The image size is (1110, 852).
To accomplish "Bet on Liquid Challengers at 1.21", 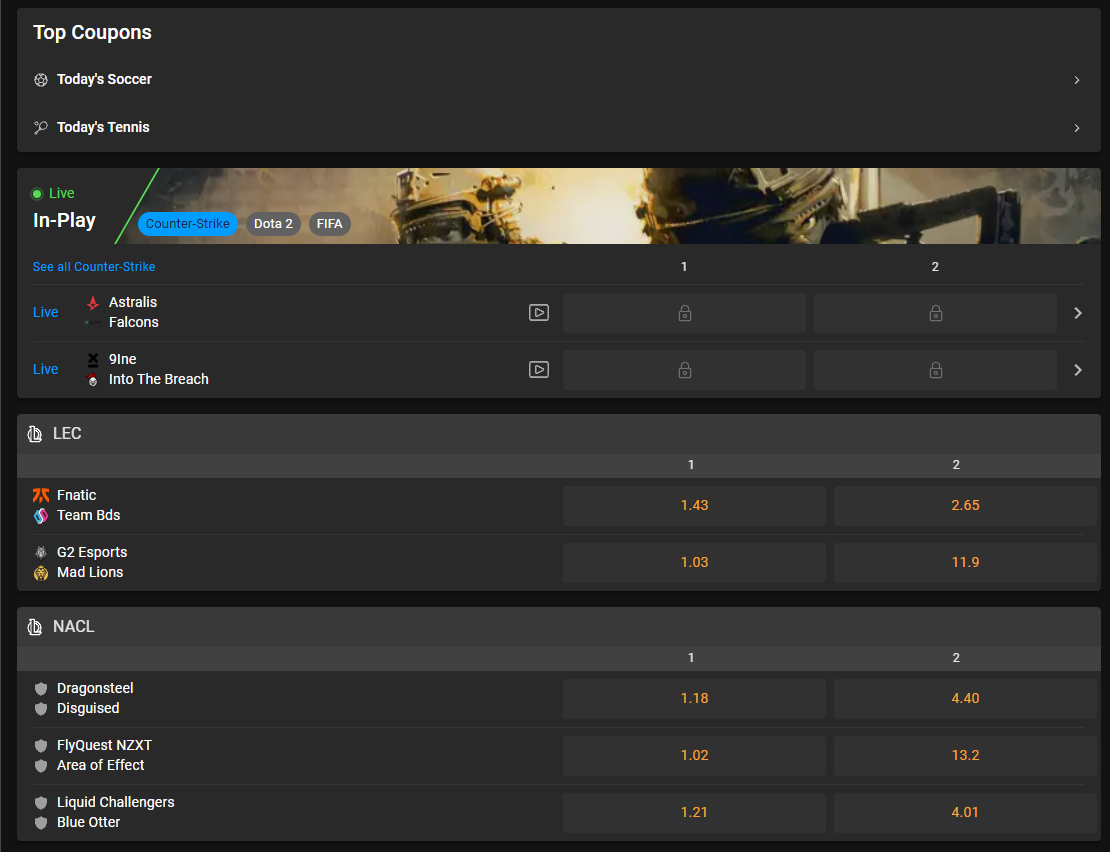I will point(694,812).
